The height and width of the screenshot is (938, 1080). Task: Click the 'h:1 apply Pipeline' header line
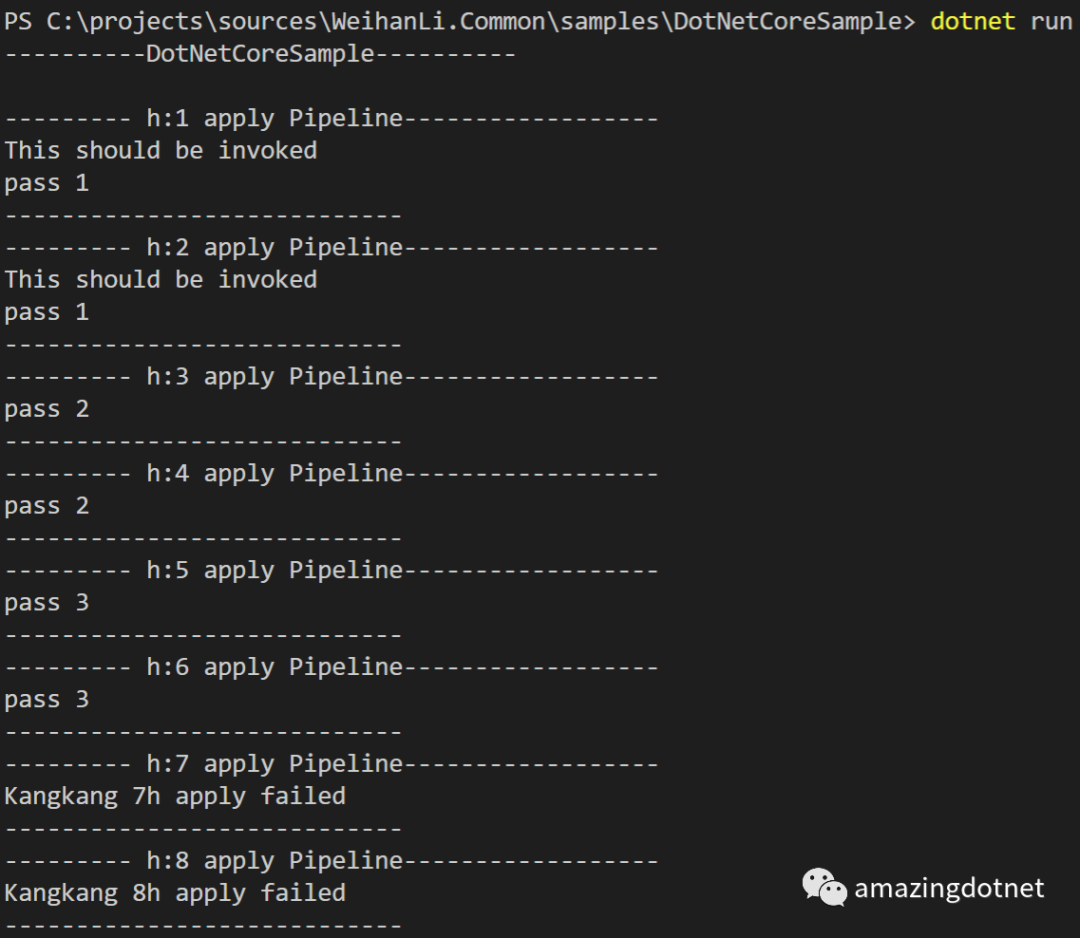[331, 118]
